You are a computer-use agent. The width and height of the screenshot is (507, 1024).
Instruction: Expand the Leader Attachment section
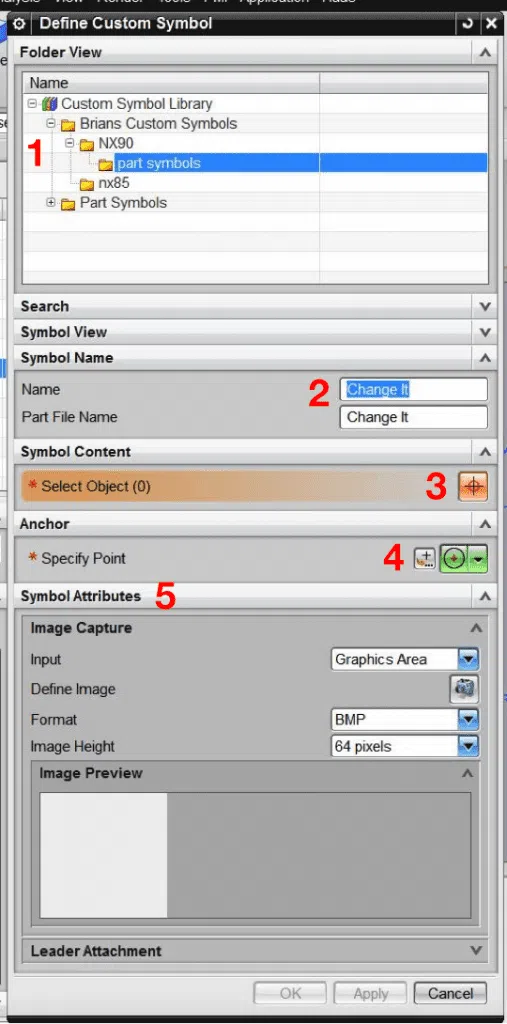476,951
